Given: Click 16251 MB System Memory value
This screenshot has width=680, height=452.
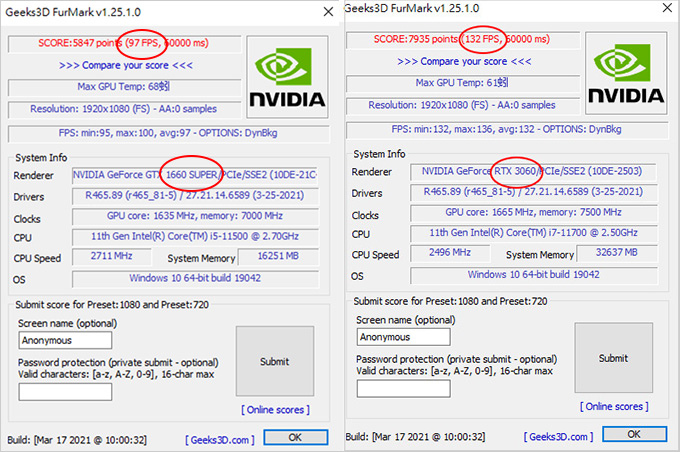Looking at the screenshot, I should 278,256.
